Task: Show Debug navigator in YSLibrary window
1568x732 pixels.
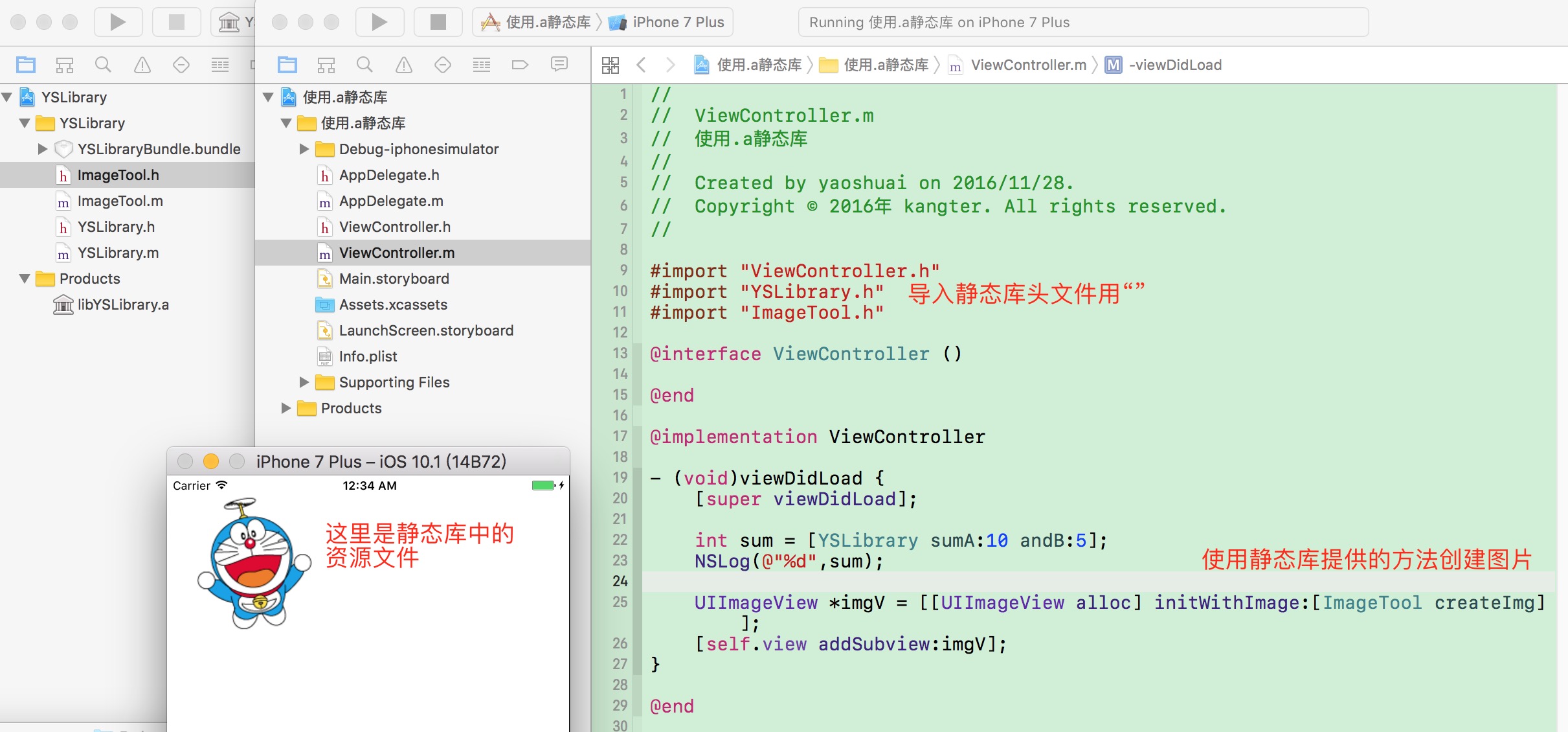Action: click(220, 64)
